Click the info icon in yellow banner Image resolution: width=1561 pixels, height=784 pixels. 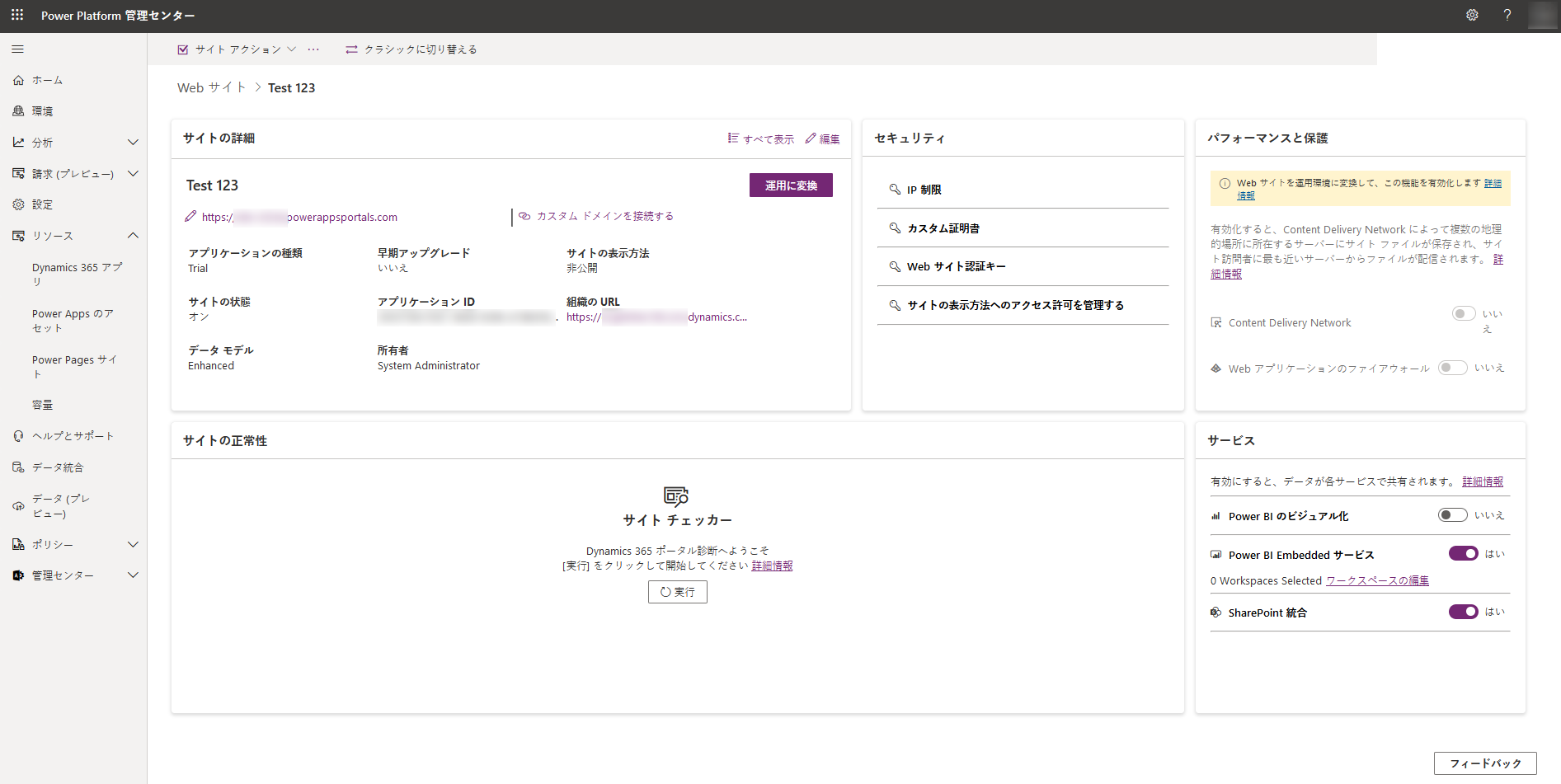tap(1225, 183)
